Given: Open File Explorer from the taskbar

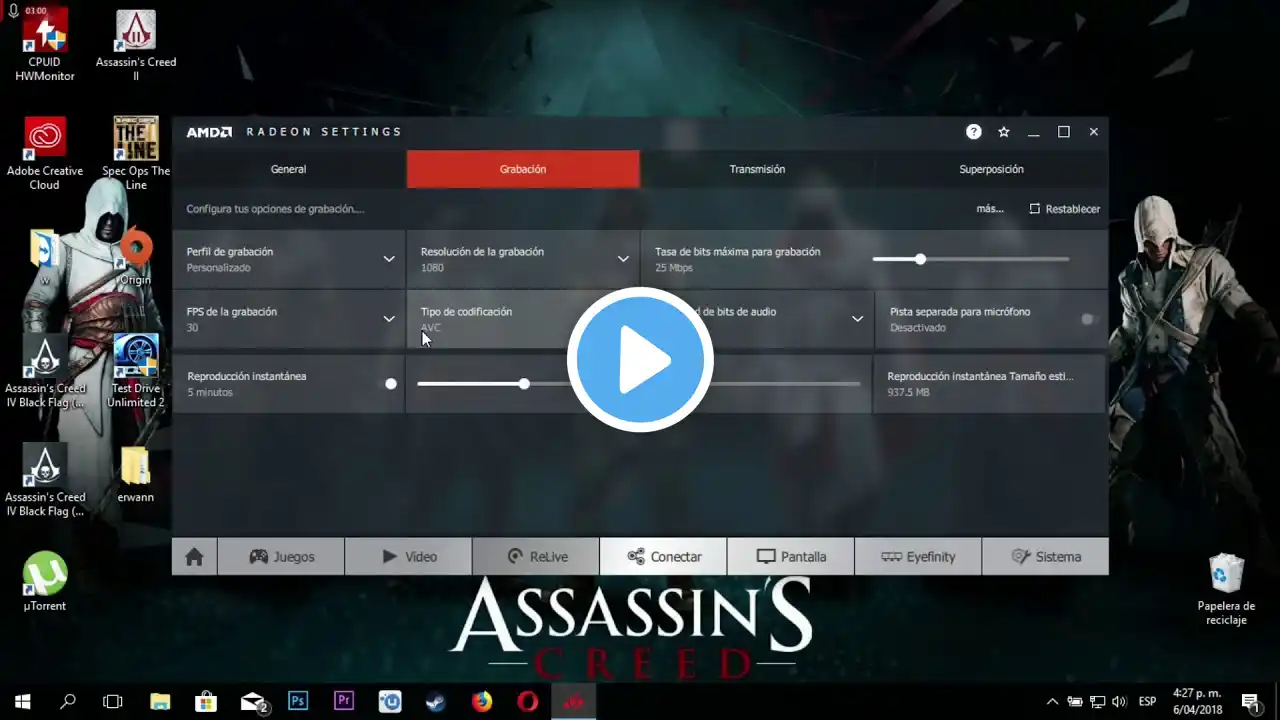Looking at the screenshot, I should pyautogui.click(x=160, y=701).
